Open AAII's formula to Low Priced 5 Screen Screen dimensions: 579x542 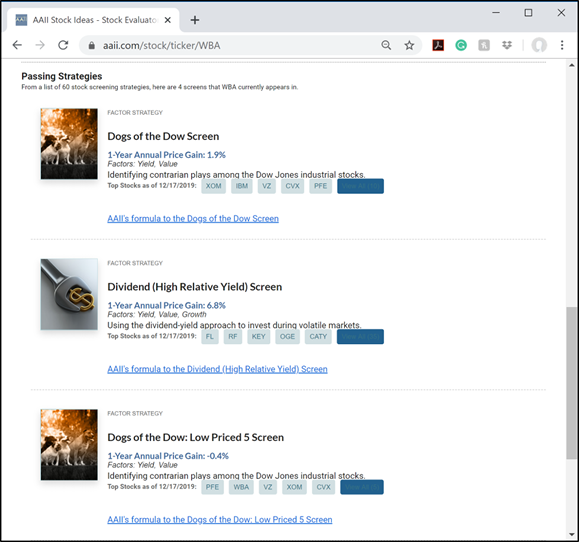click(x=220, y=519)
